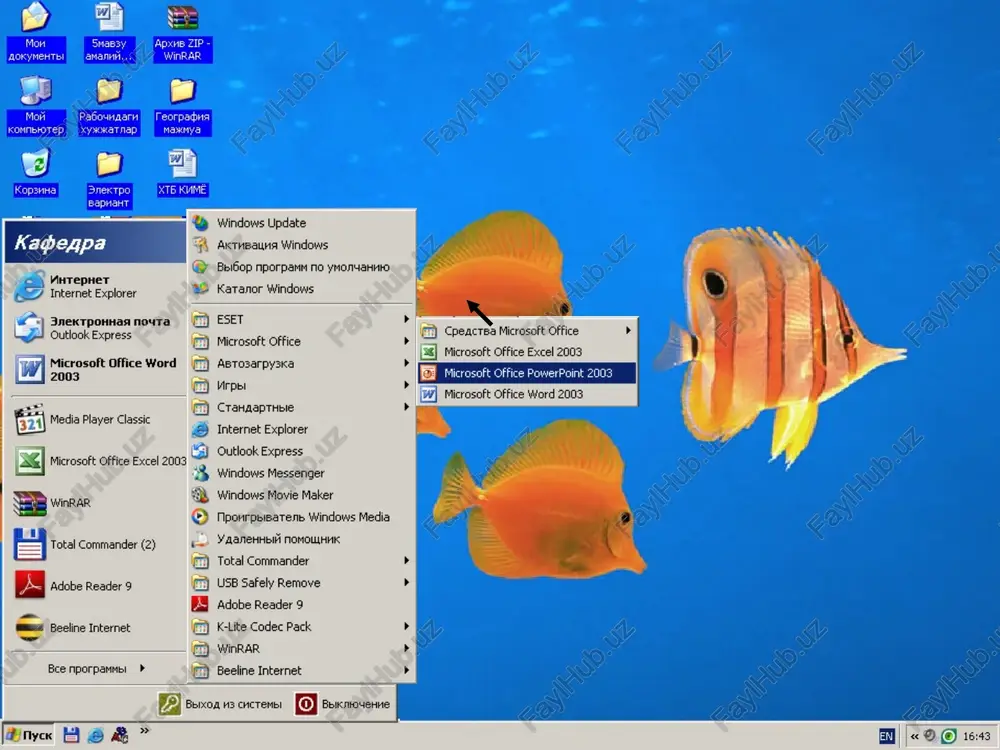Select the ХТБ КИМЁ document icon
Screen dimensions: 1000x750
tap(182, 172)
